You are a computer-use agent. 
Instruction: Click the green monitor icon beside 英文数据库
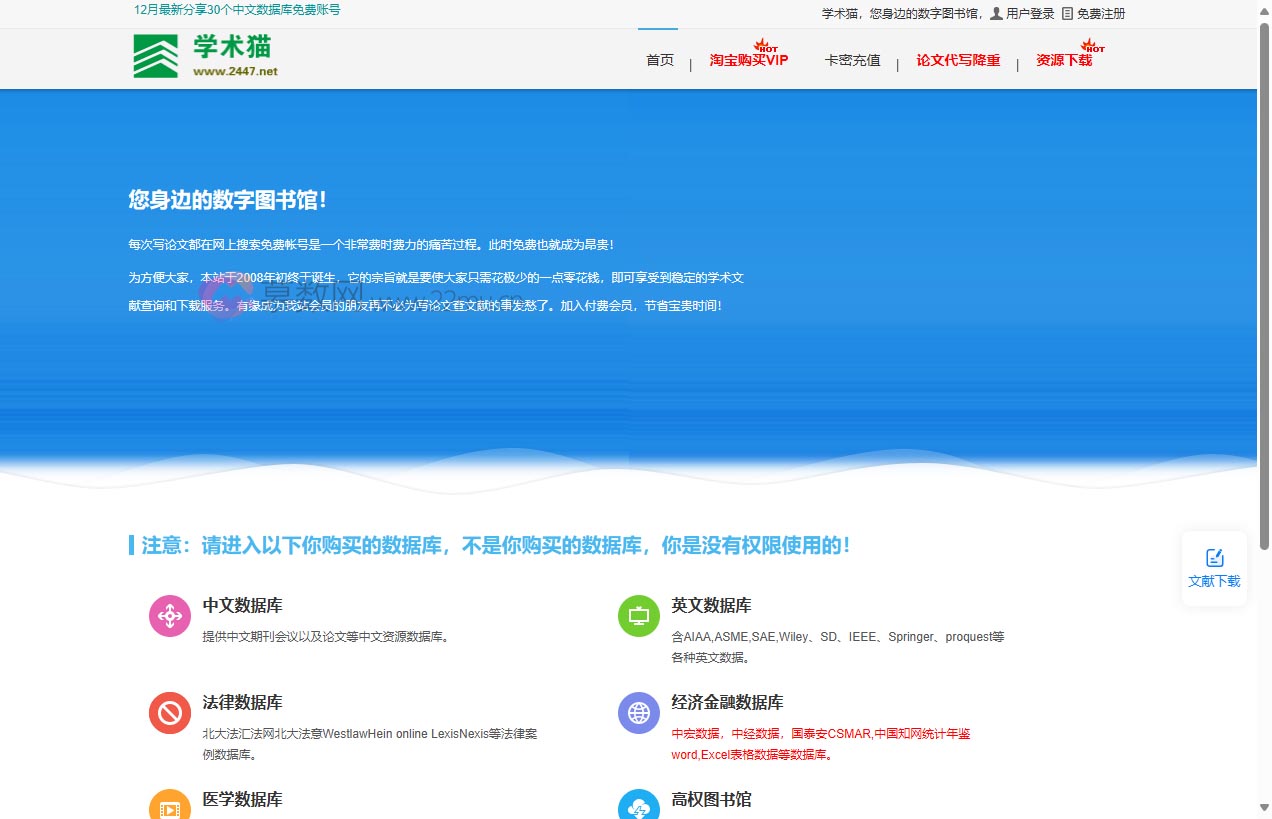(638, 616)
